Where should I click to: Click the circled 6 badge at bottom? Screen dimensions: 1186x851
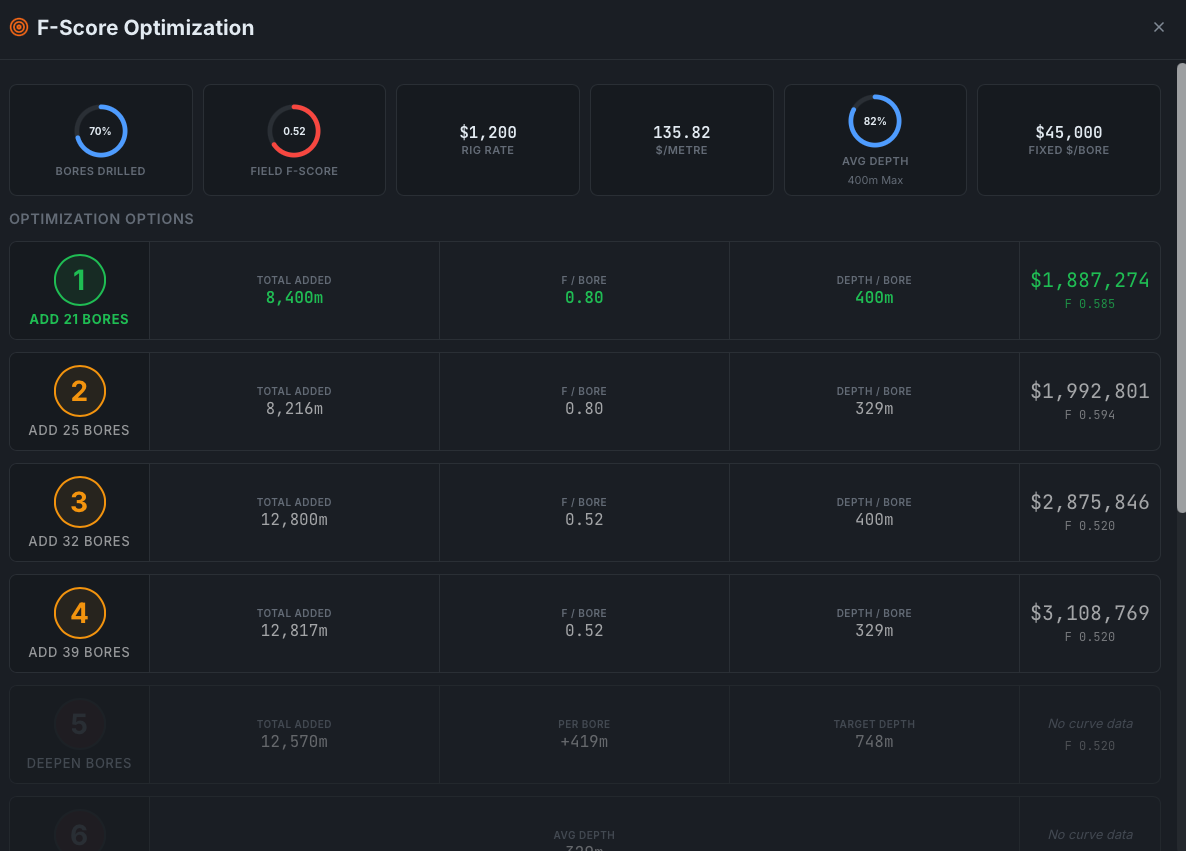(79, 835)
